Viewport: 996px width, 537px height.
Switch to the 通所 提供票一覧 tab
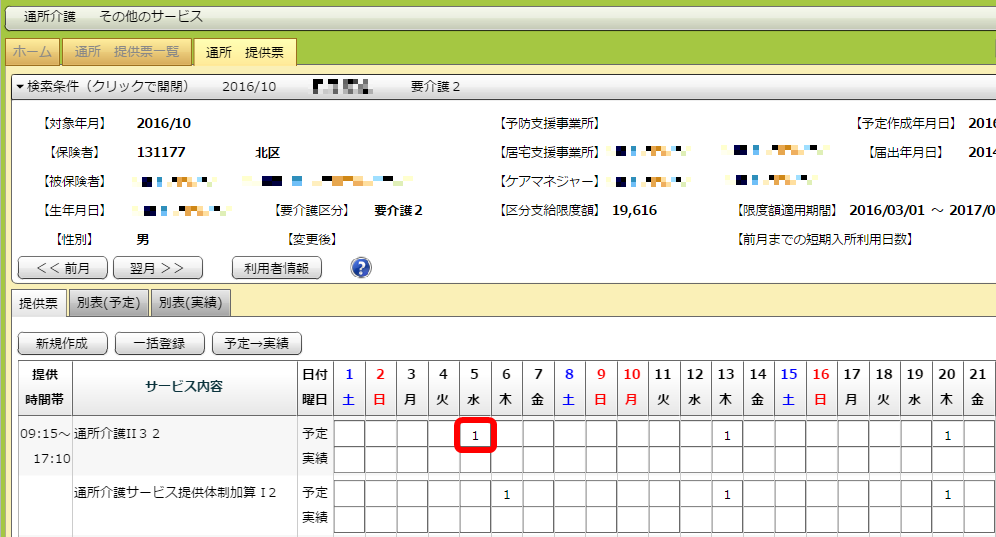(x=126, y=52)
